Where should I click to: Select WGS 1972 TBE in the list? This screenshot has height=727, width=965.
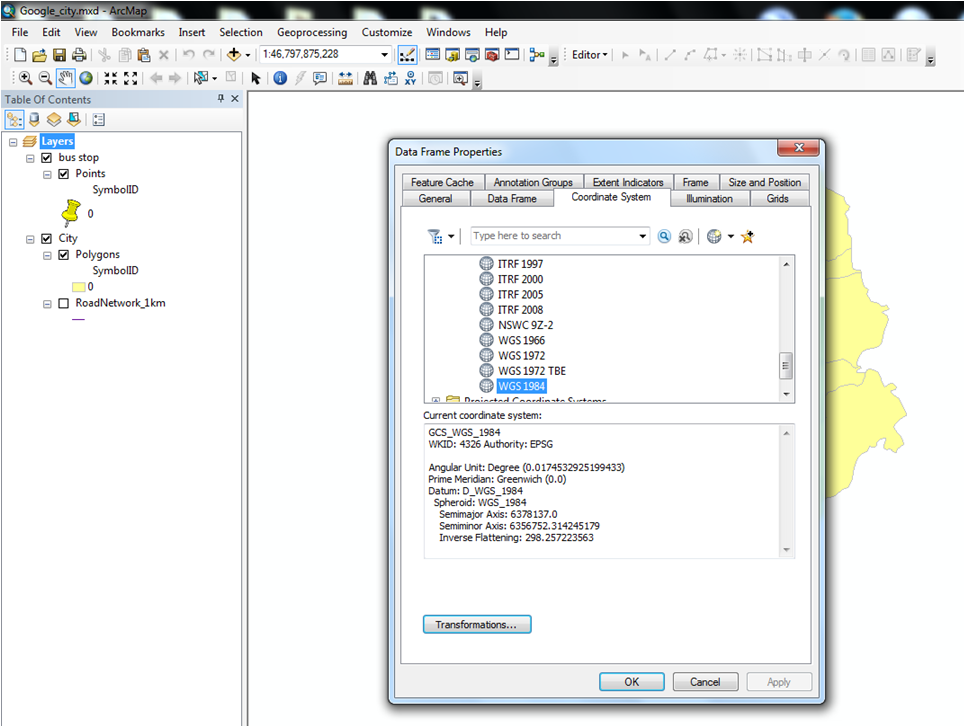coord(532,371)
